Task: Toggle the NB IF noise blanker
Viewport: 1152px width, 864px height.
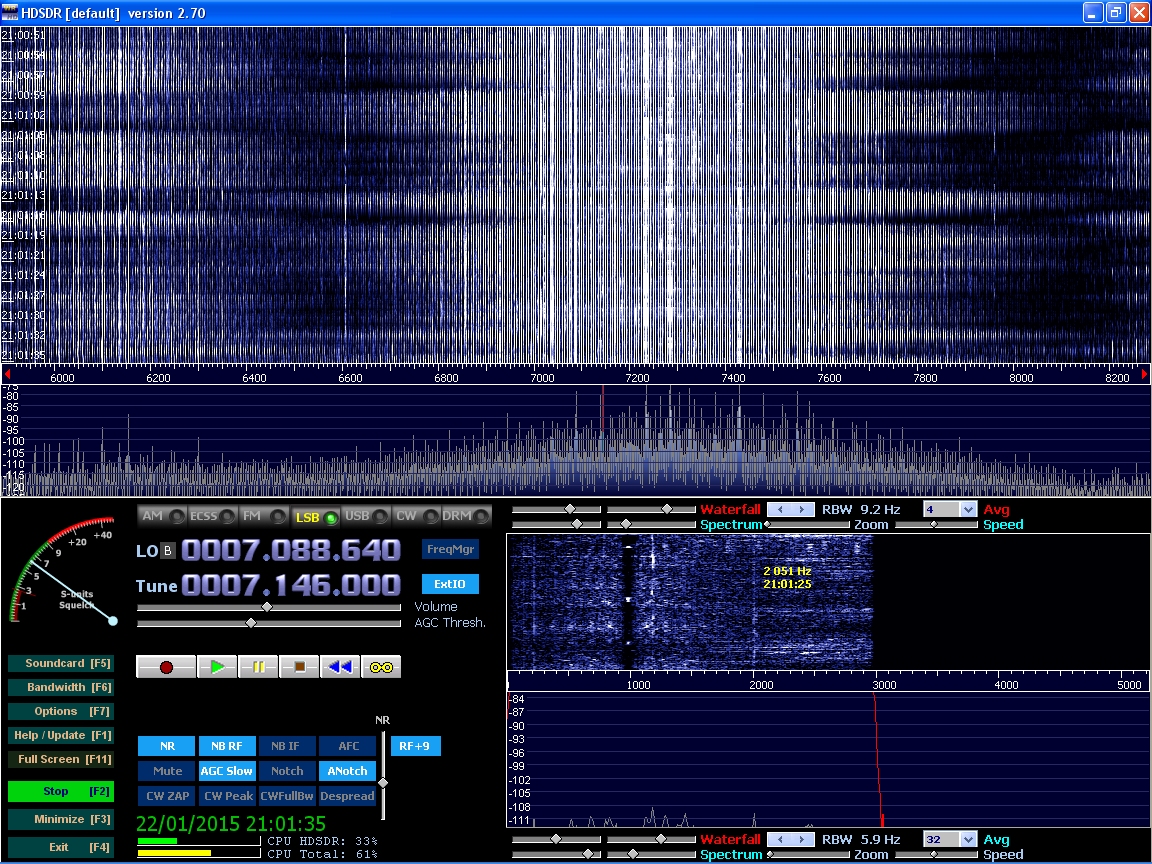Action: click(287, 746)
